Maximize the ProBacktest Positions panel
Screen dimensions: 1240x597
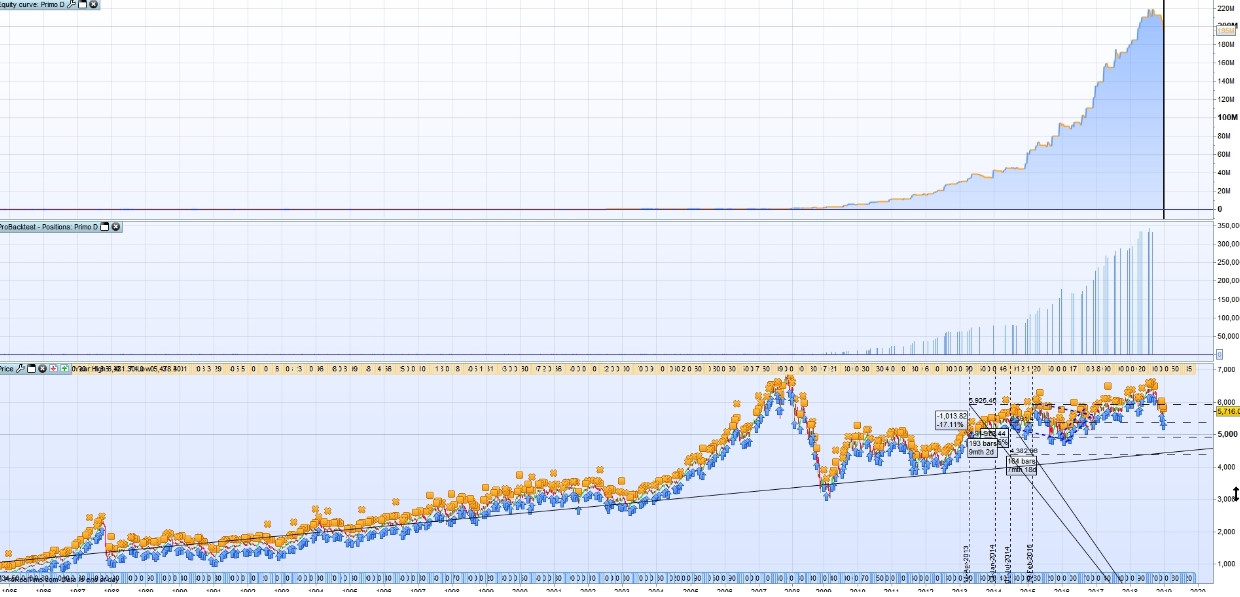point(104,227)
